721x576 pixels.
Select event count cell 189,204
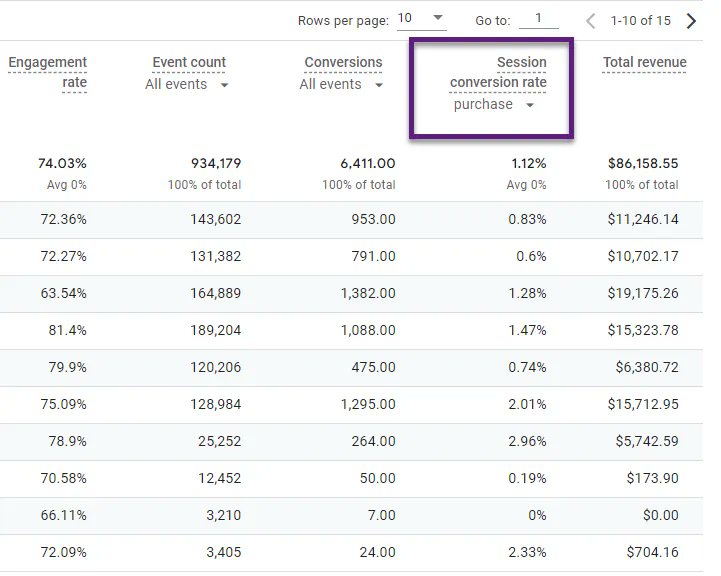coord(216,330)
